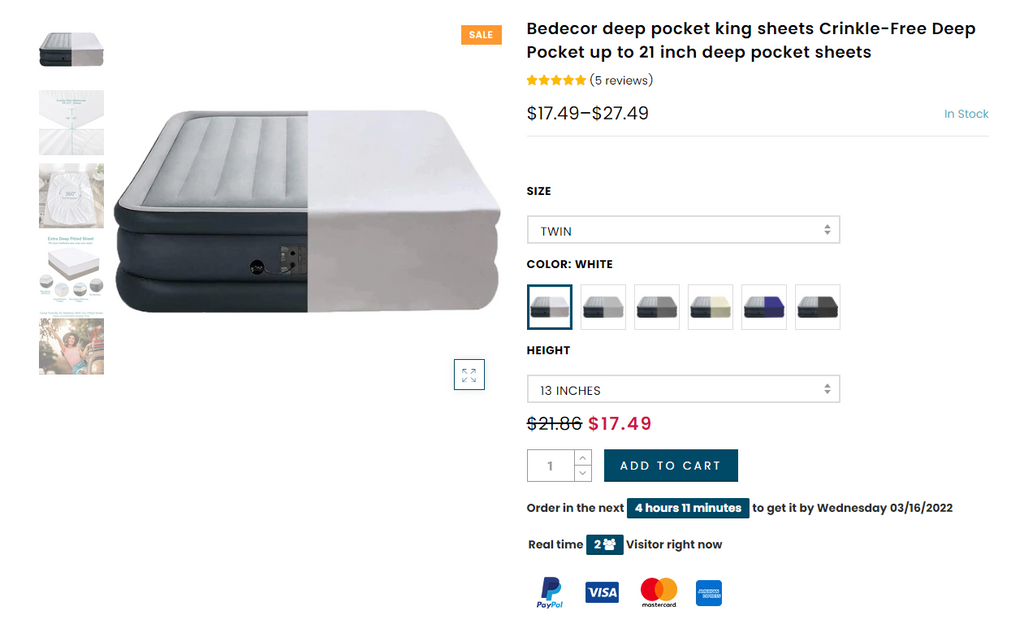Open fullscreen image zoom icon
The height and width of the screenshot is (624, 1024).
pyautogui.click(x=469, y=375)
